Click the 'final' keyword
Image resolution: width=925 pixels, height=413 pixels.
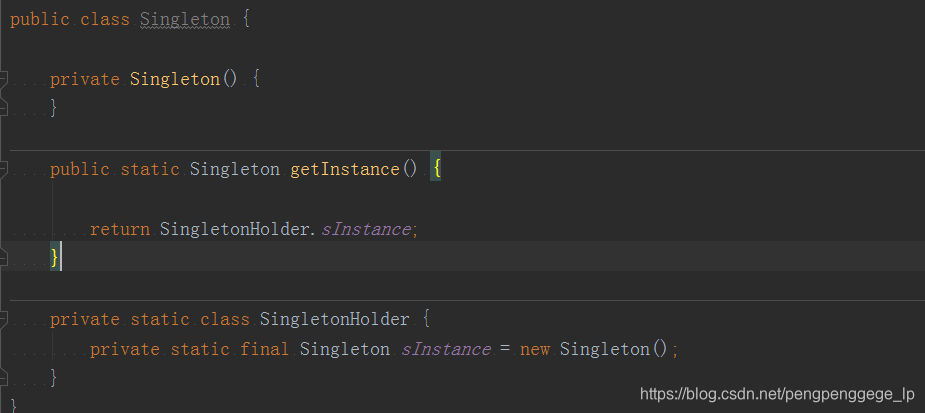265,349
